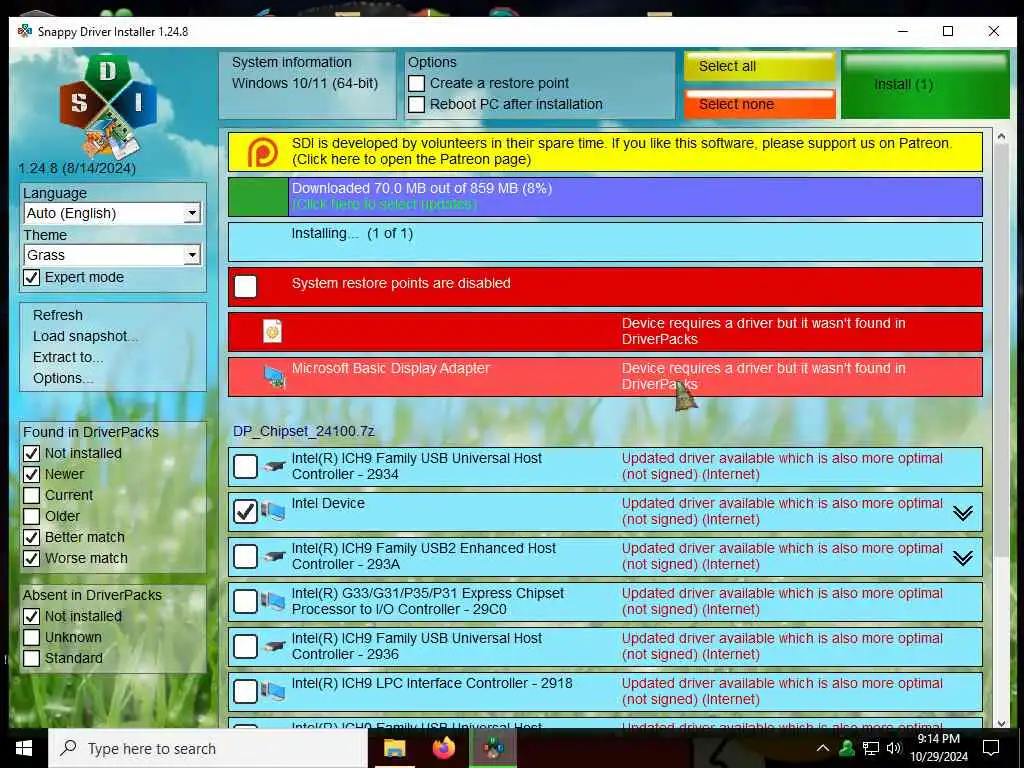Click the Install (1) button
The image size is (1024, 768).
pos(925,85)
